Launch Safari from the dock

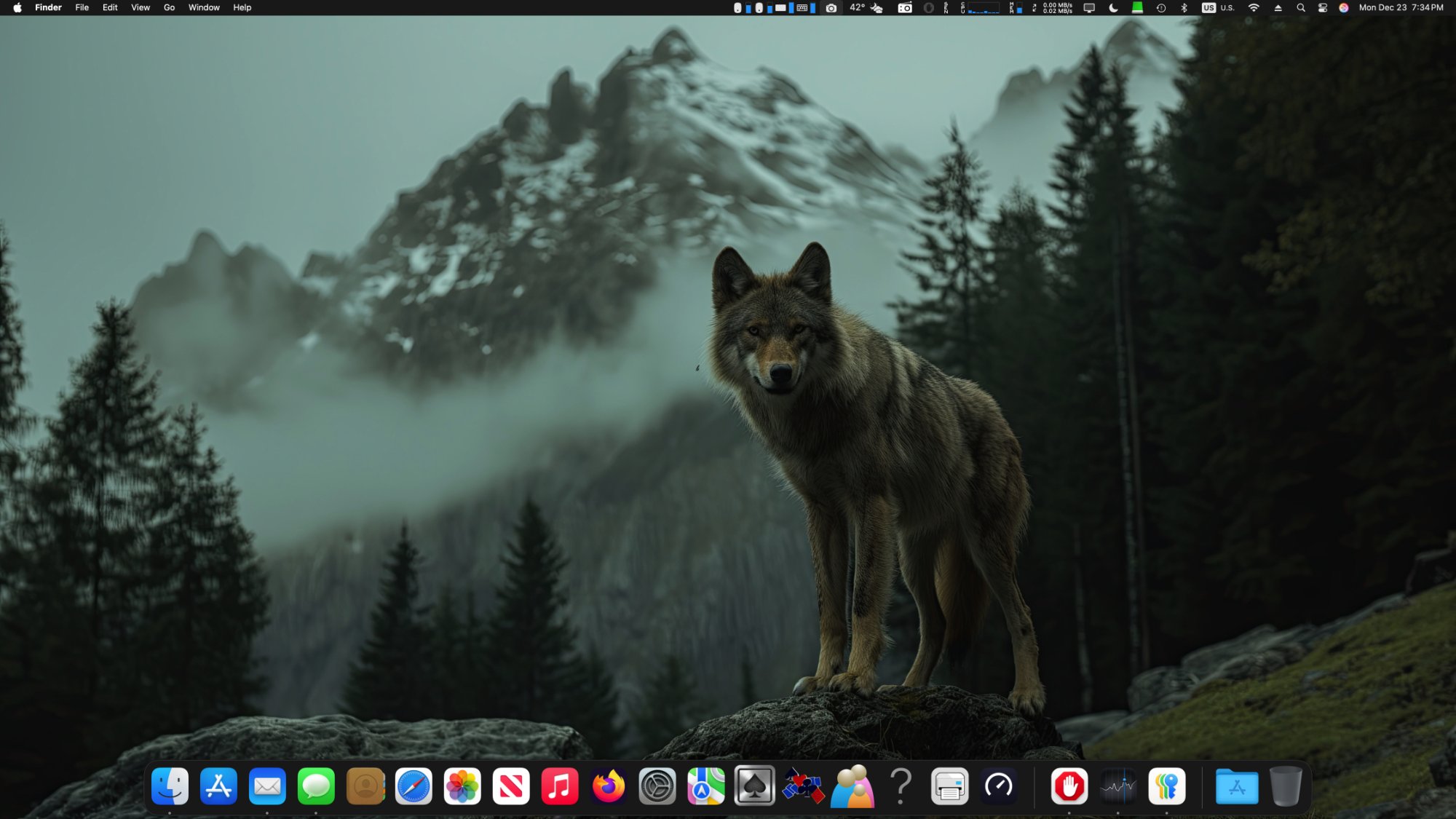(414, 786)
